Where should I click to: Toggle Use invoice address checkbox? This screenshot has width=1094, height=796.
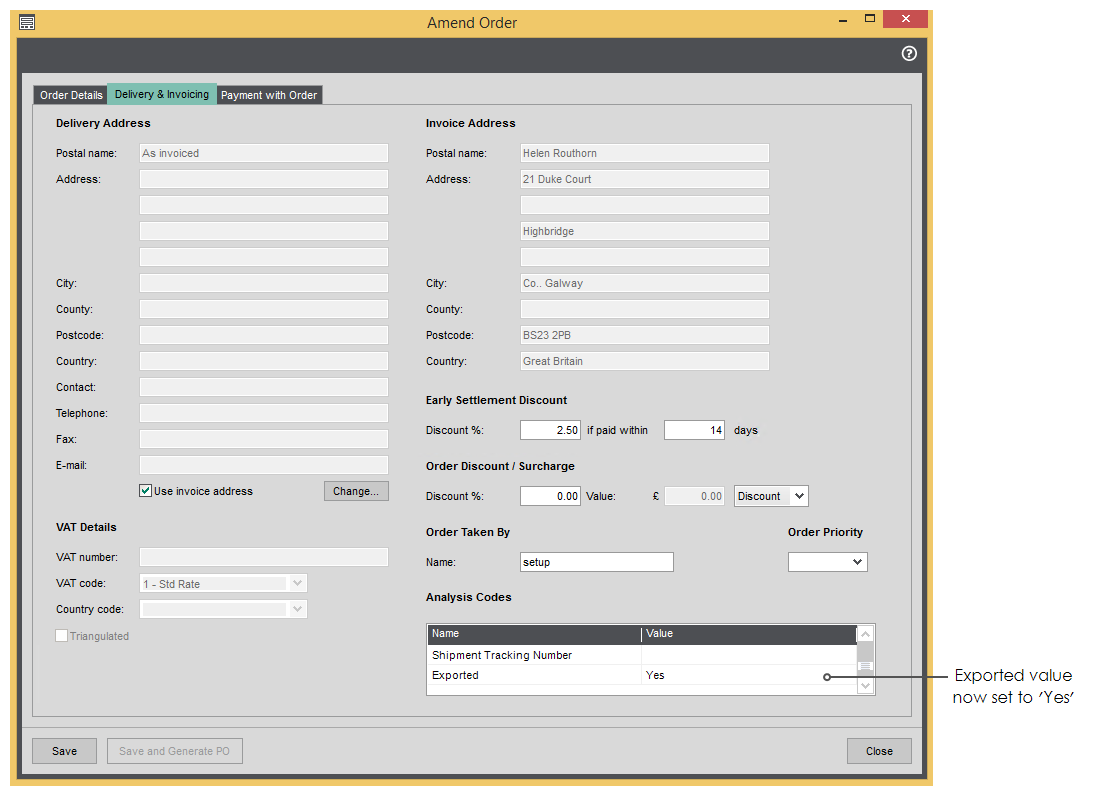pos(146,491)
